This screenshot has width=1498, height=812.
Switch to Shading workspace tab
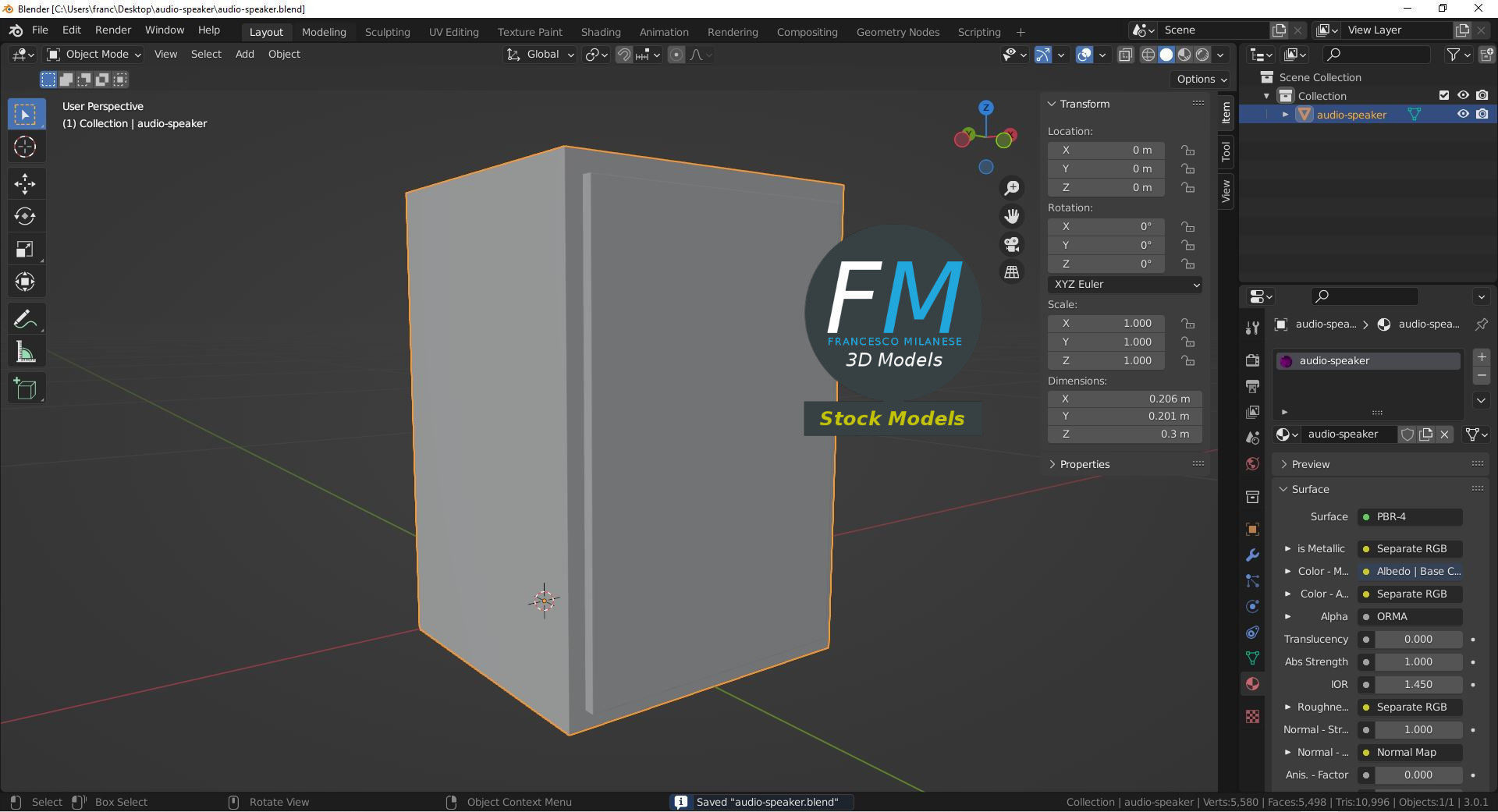pyautogui.click(x=601, y=32)
